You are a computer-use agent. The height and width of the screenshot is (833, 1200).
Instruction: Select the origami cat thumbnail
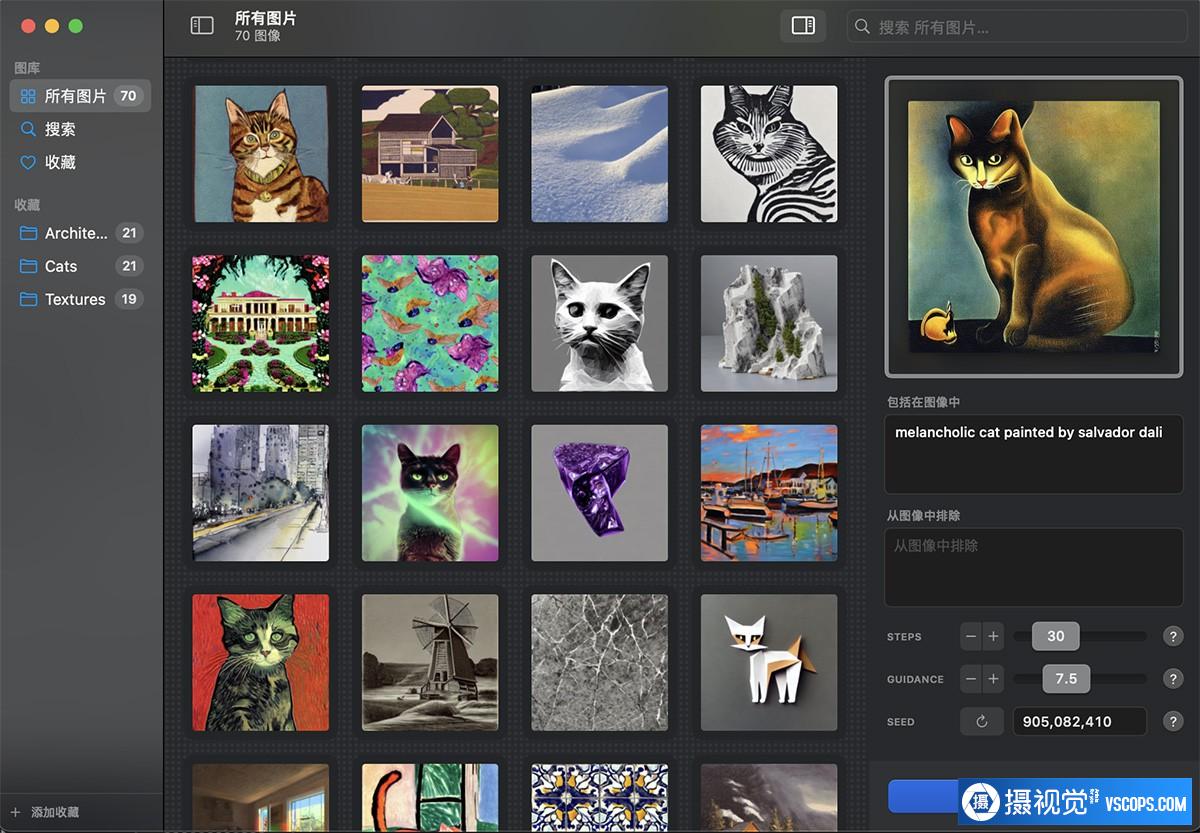tap(768, 662)
